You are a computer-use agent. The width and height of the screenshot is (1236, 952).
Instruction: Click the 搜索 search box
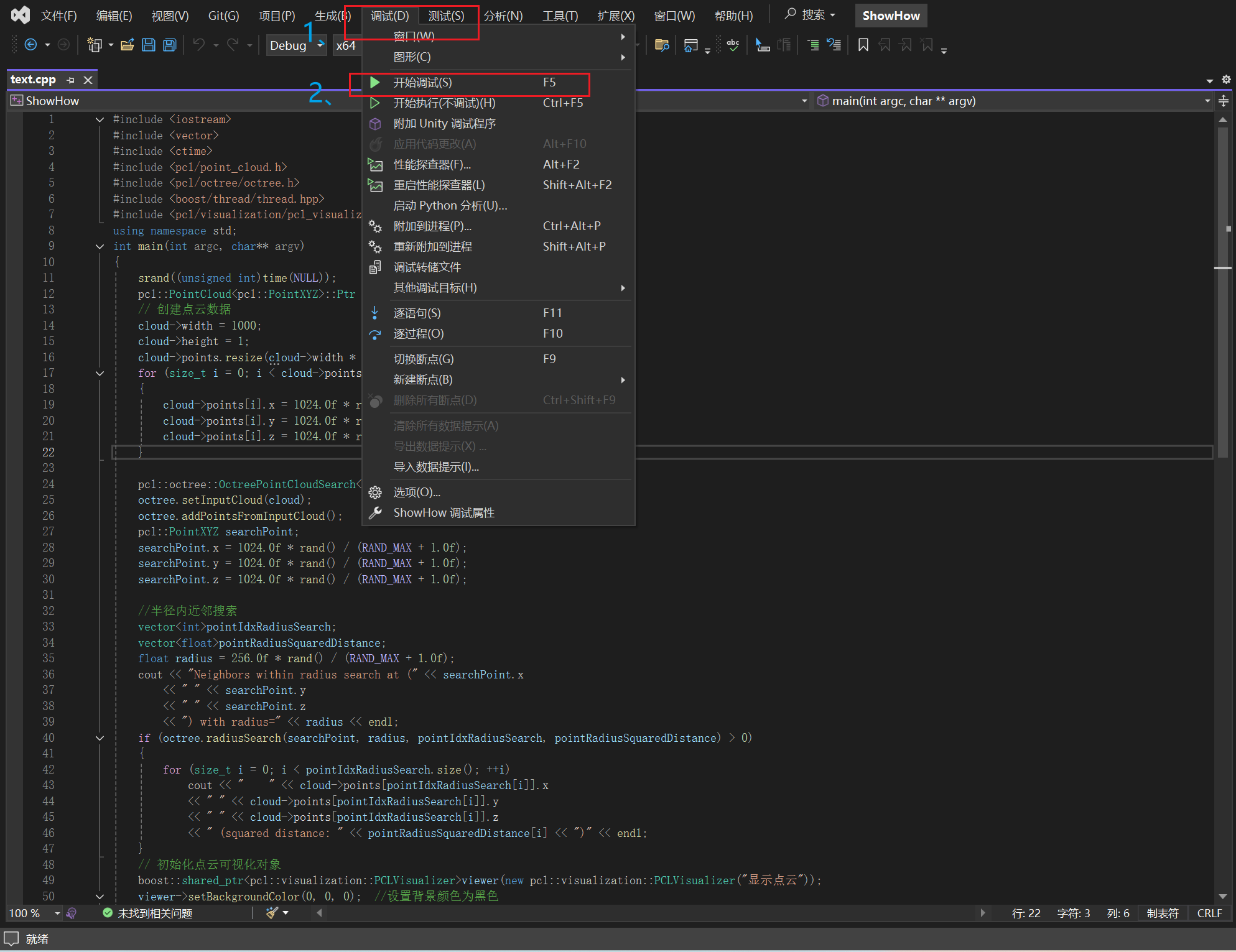(810, 15)
